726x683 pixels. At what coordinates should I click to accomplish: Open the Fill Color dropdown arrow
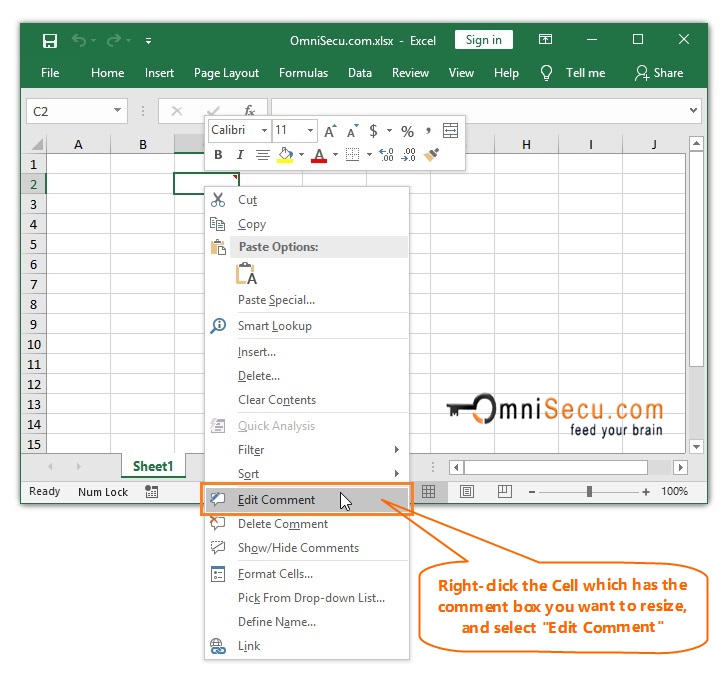pos(301,155)
